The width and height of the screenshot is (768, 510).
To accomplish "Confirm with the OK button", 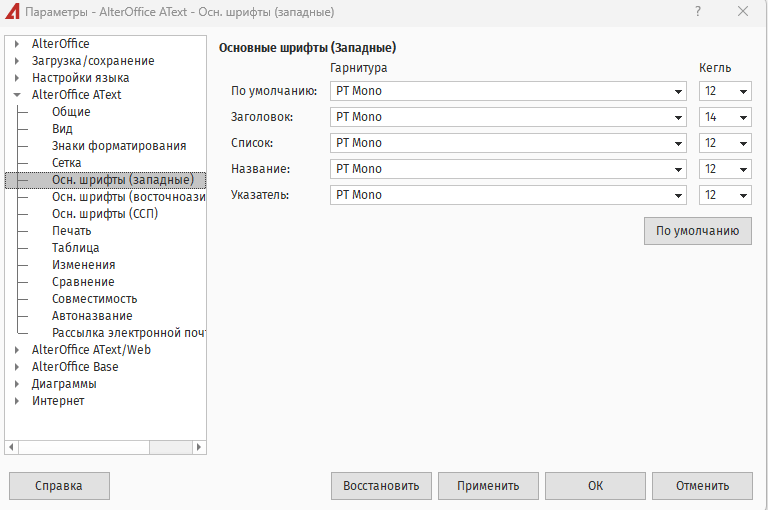I will (595, 486).
